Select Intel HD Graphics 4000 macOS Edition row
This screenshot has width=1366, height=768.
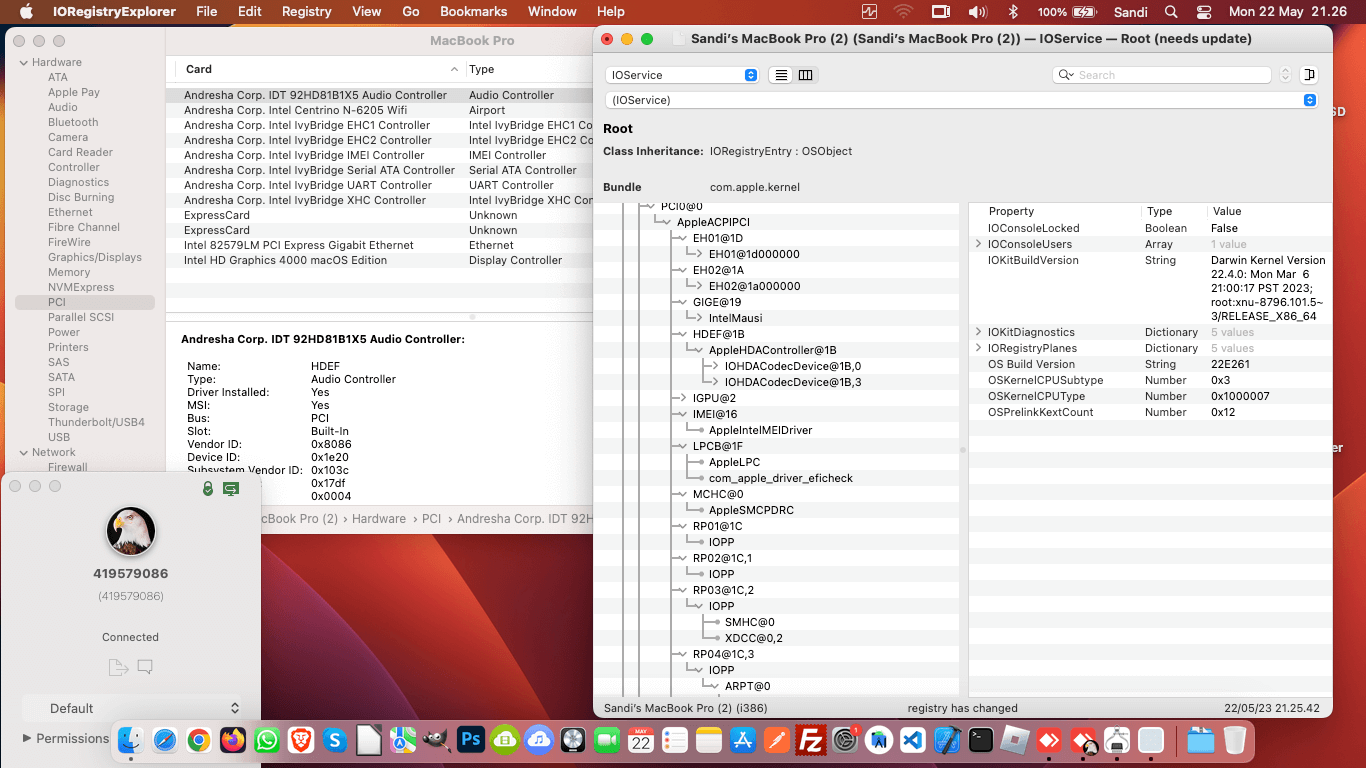pos(380,260)
